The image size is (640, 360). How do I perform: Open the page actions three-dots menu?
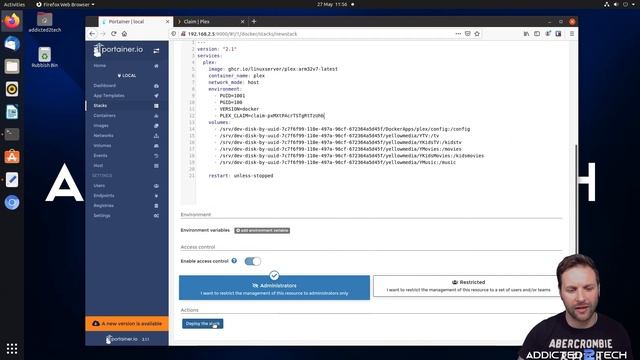(x=458, y=34)
